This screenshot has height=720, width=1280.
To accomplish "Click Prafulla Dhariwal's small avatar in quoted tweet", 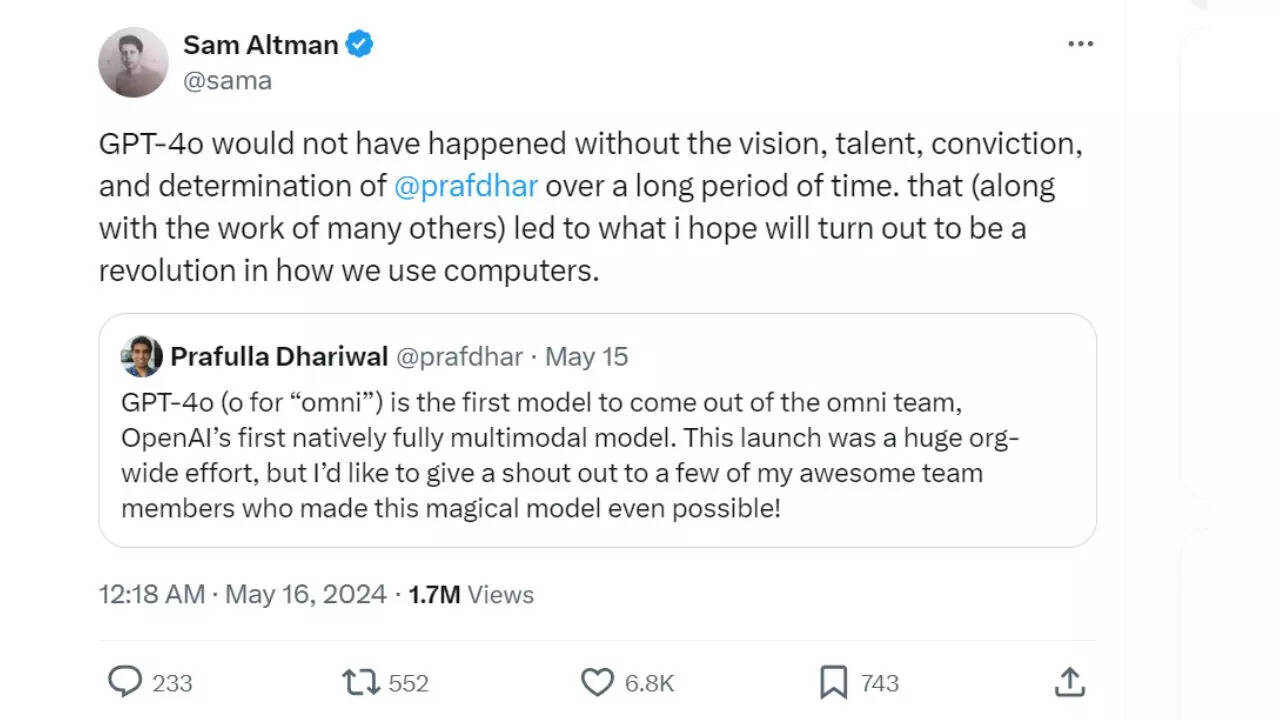I will (x=141, y=356).
